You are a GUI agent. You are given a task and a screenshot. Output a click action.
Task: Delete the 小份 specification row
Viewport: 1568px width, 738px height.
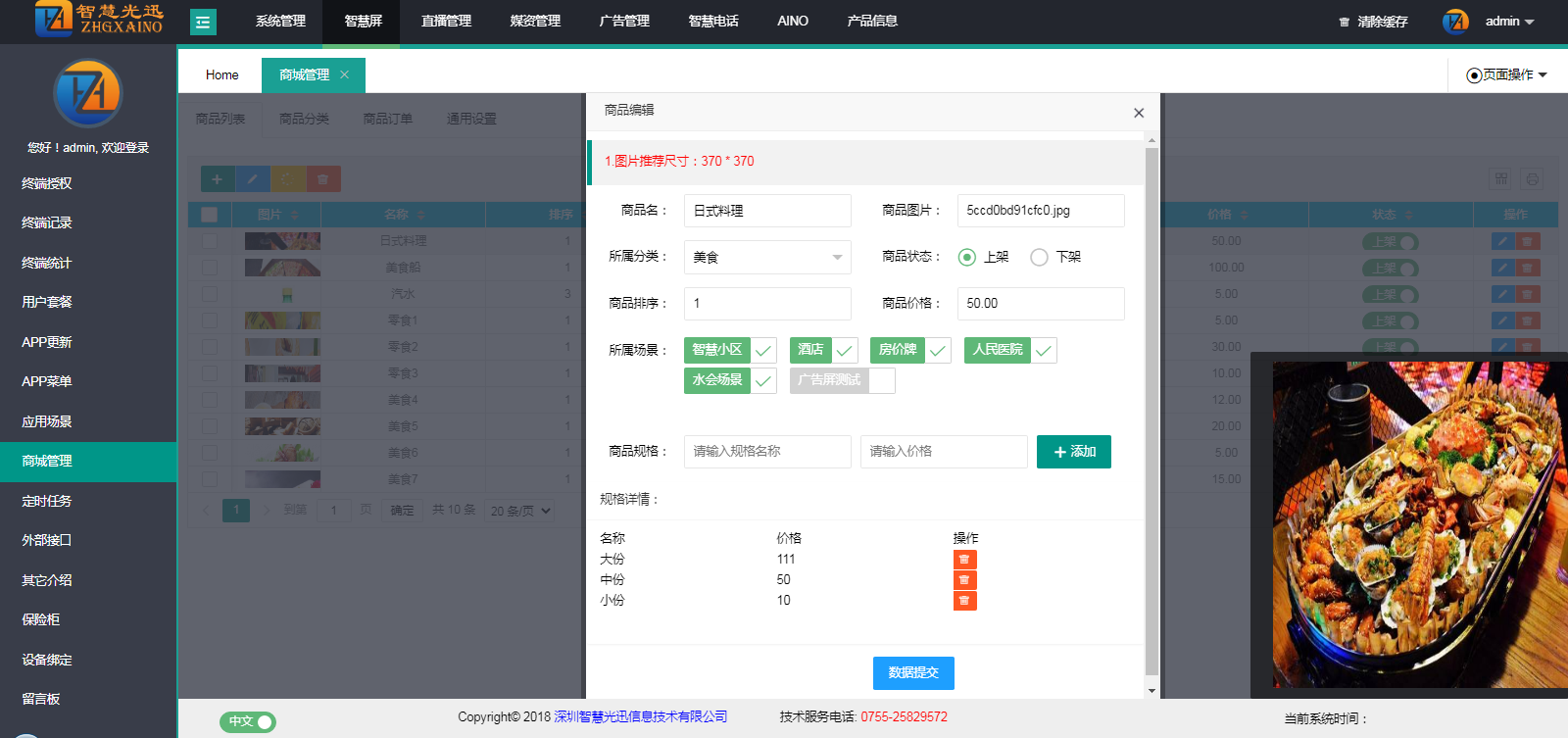(x=964, y=601)
